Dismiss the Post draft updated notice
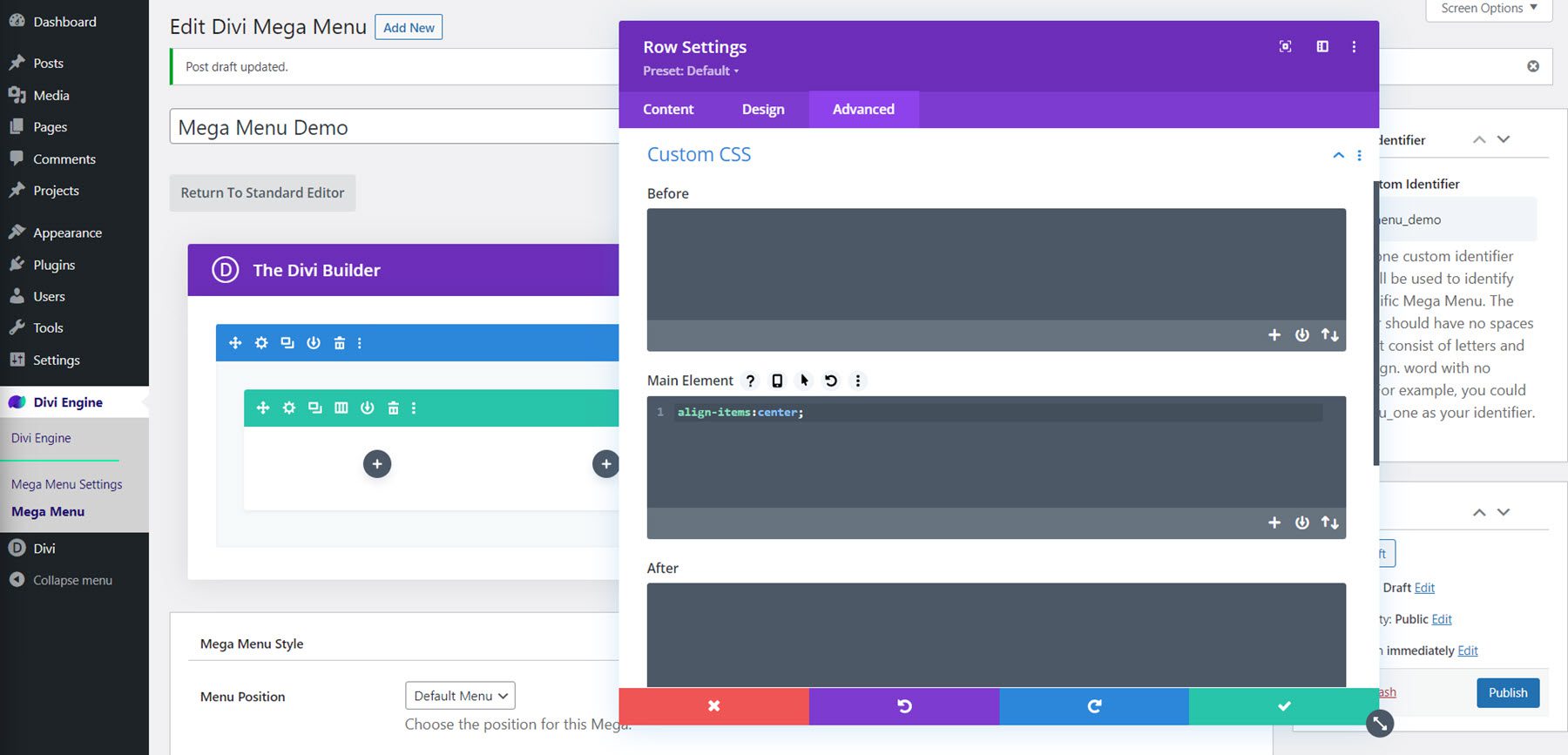The width and height of the screenshot is (1568, 755). pyautogui.click(x=1533, y=66)
